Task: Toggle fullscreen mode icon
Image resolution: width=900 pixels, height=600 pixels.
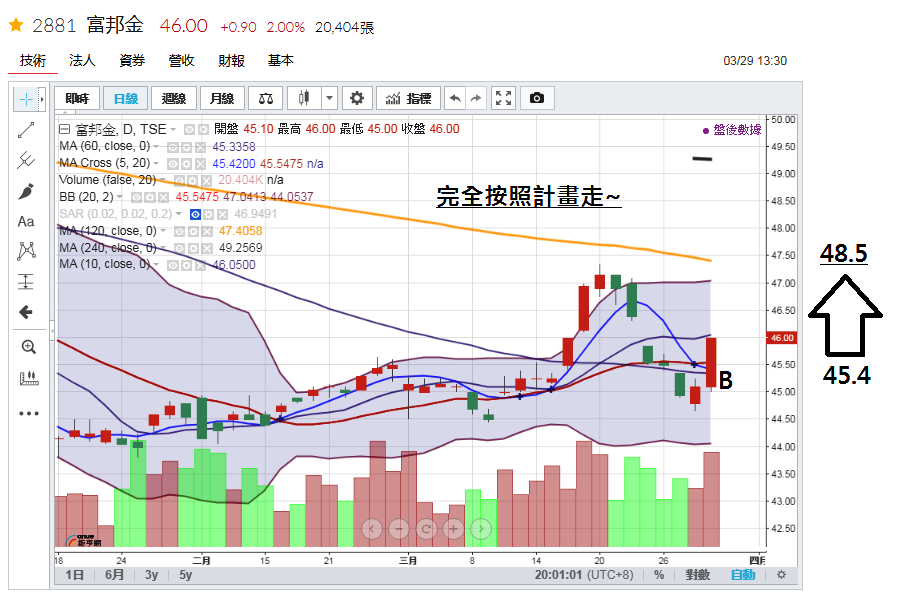Action: (503, 98)
